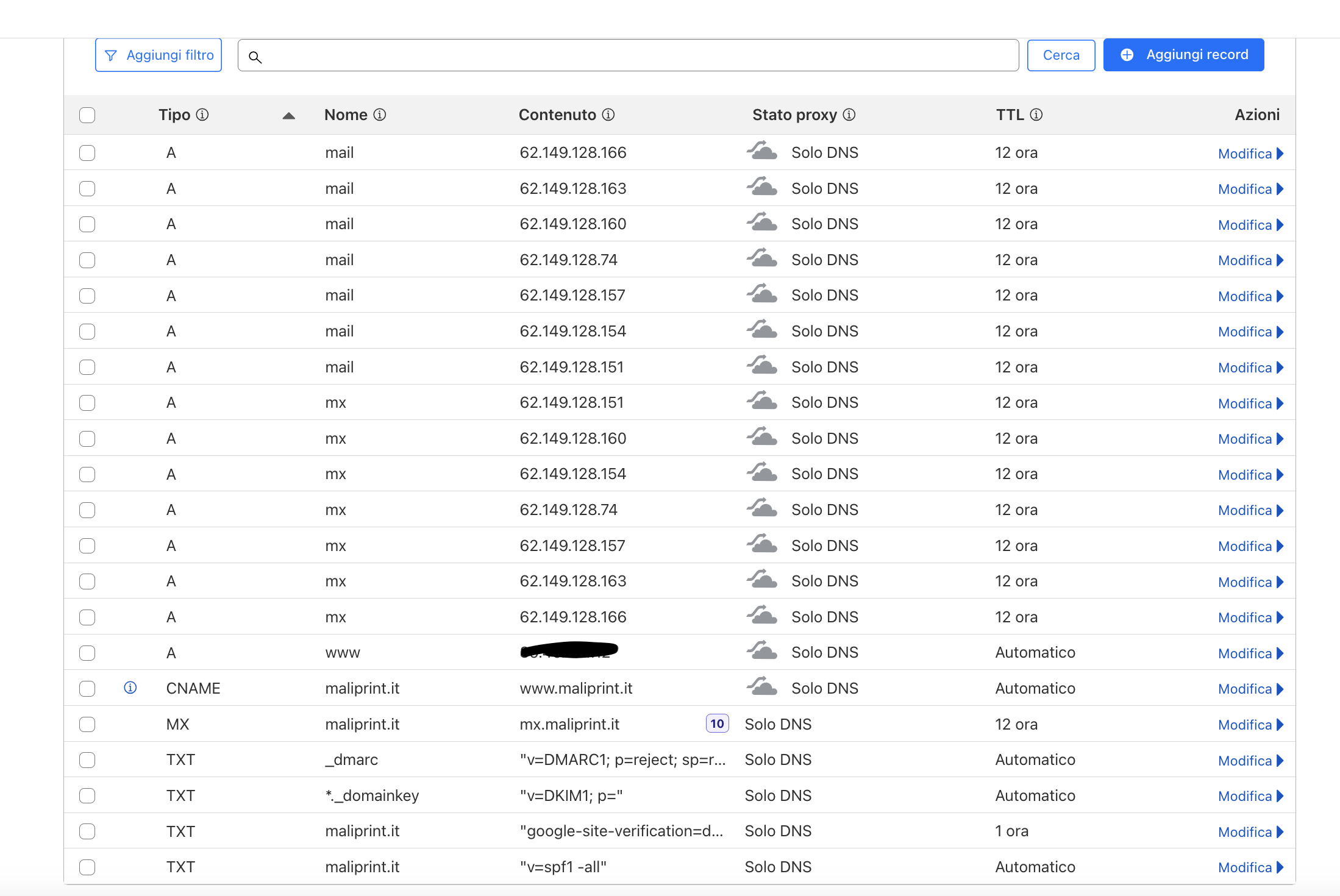
Task: Click the Stato proxy info icon
Action: click(x=849, y=115)
